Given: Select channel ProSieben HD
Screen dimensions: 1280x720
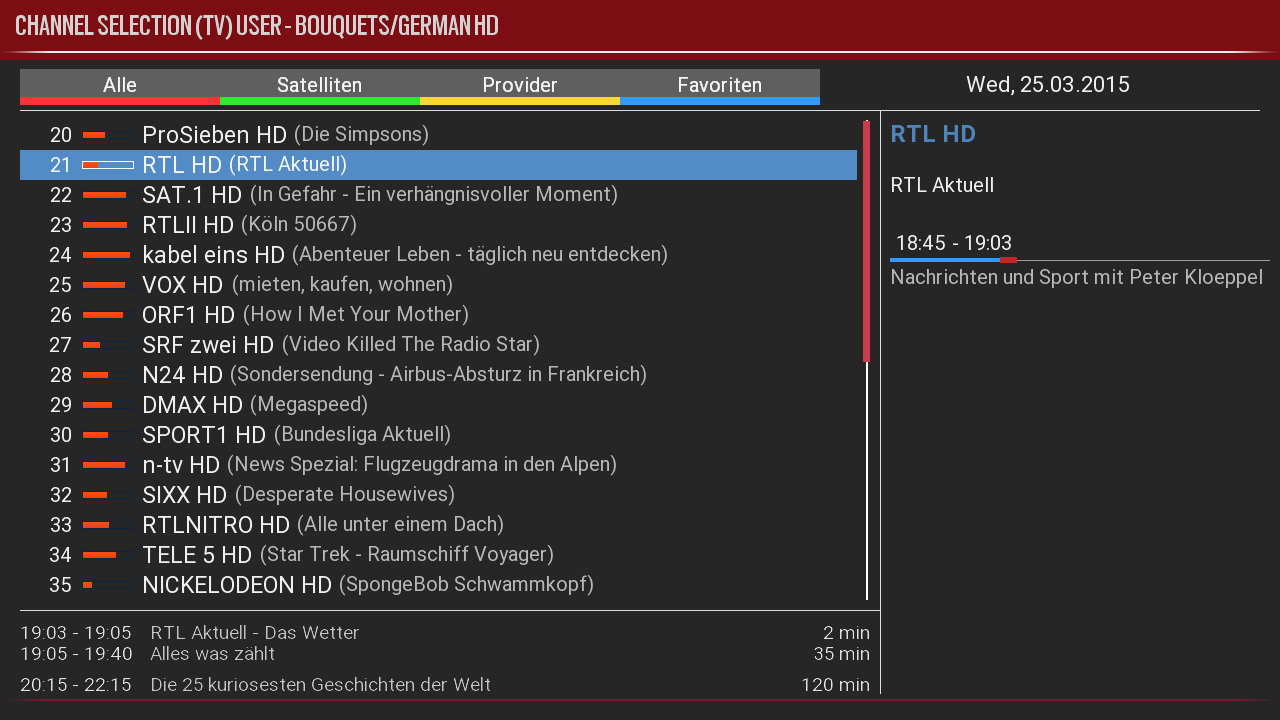Looking at the screenshot, I should [438, 135].
